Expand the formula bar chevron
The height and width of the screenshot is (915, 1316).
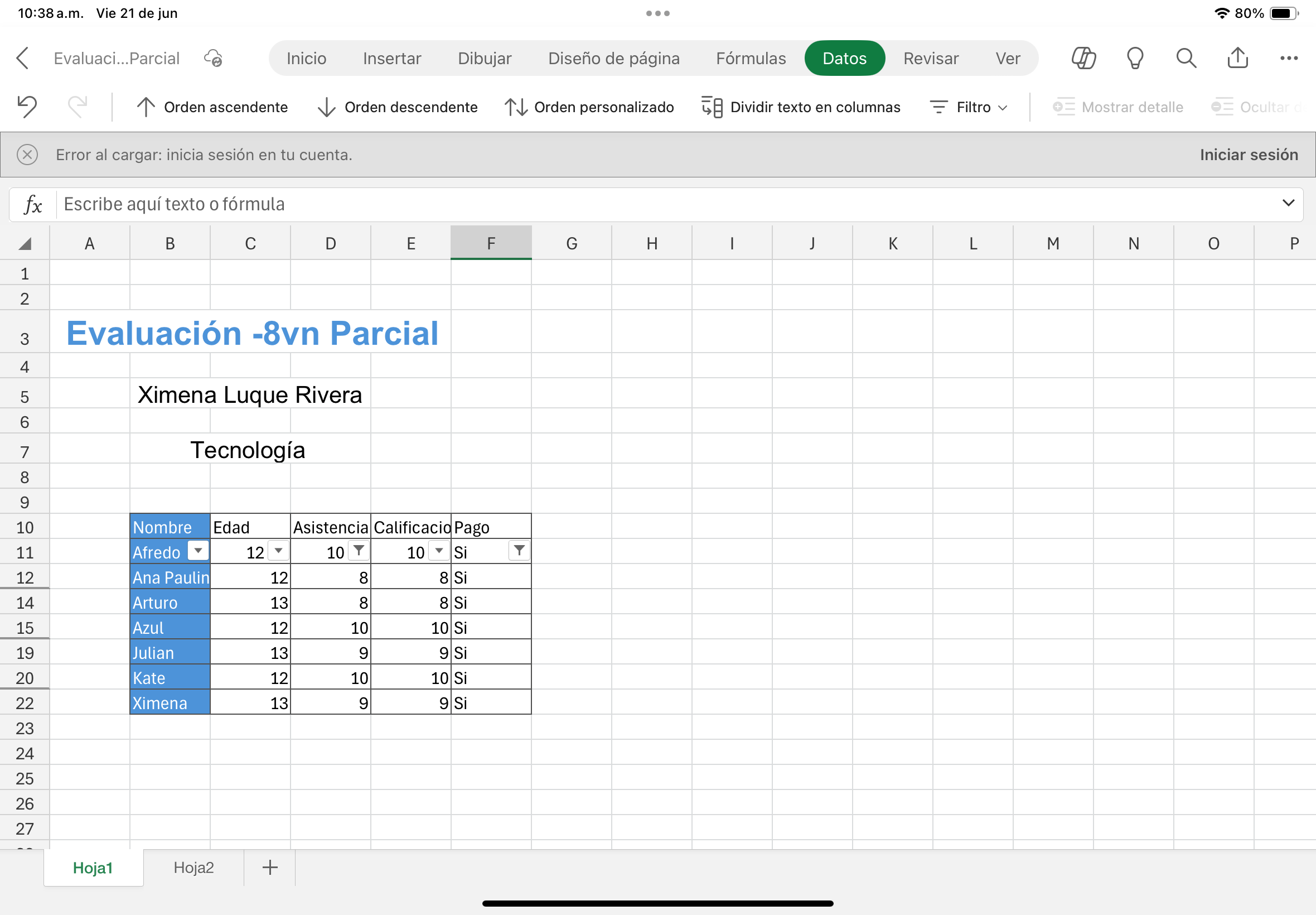(x=1288, y=203)
